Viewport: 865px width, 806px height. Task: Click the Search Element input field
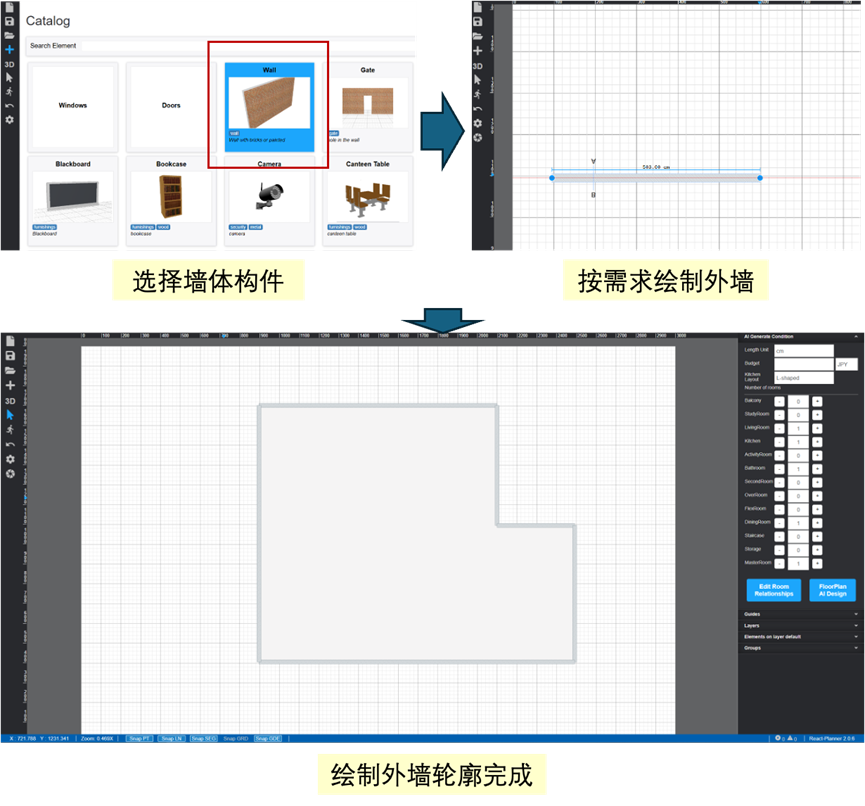pyautogui.click(x=220, y=46)
